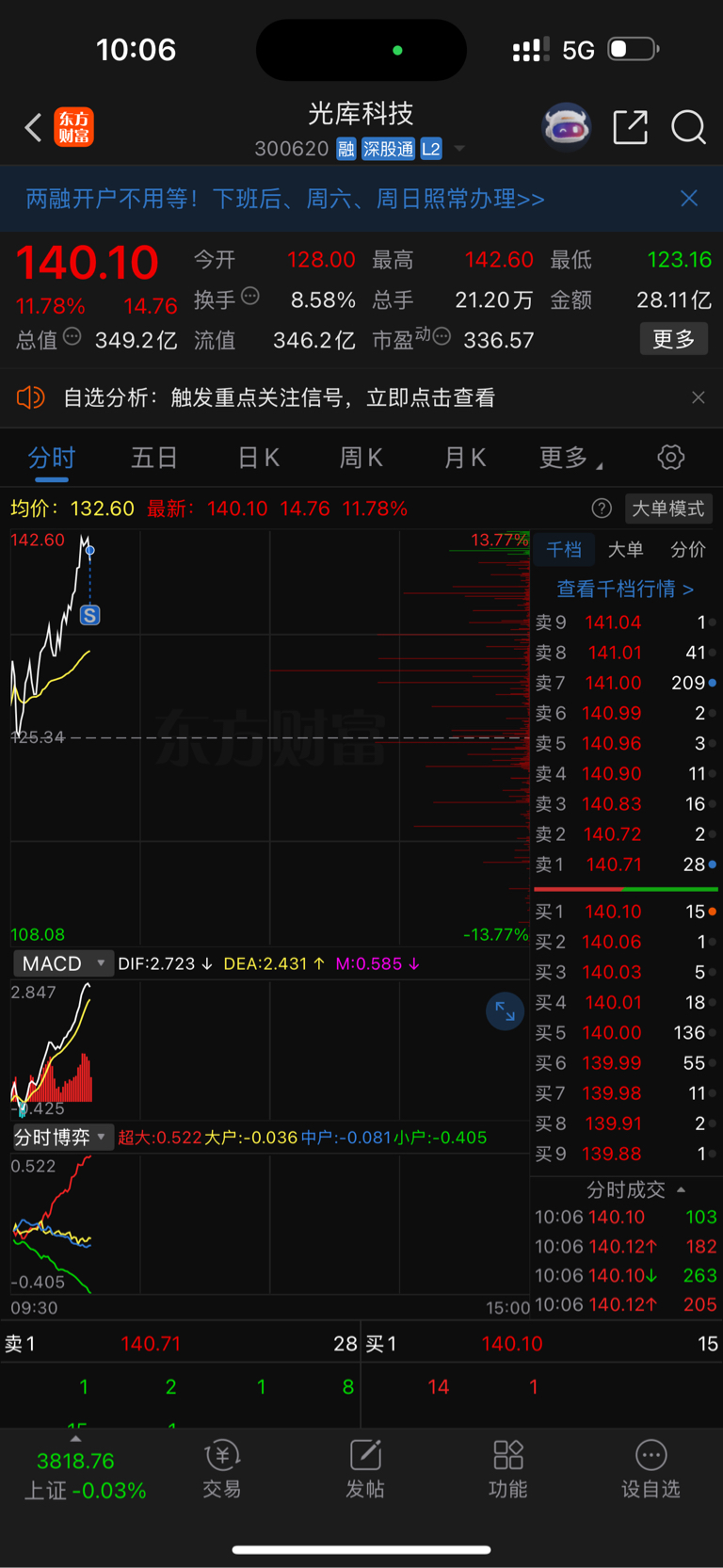Select the 卖9 141.04 order row

626,622
